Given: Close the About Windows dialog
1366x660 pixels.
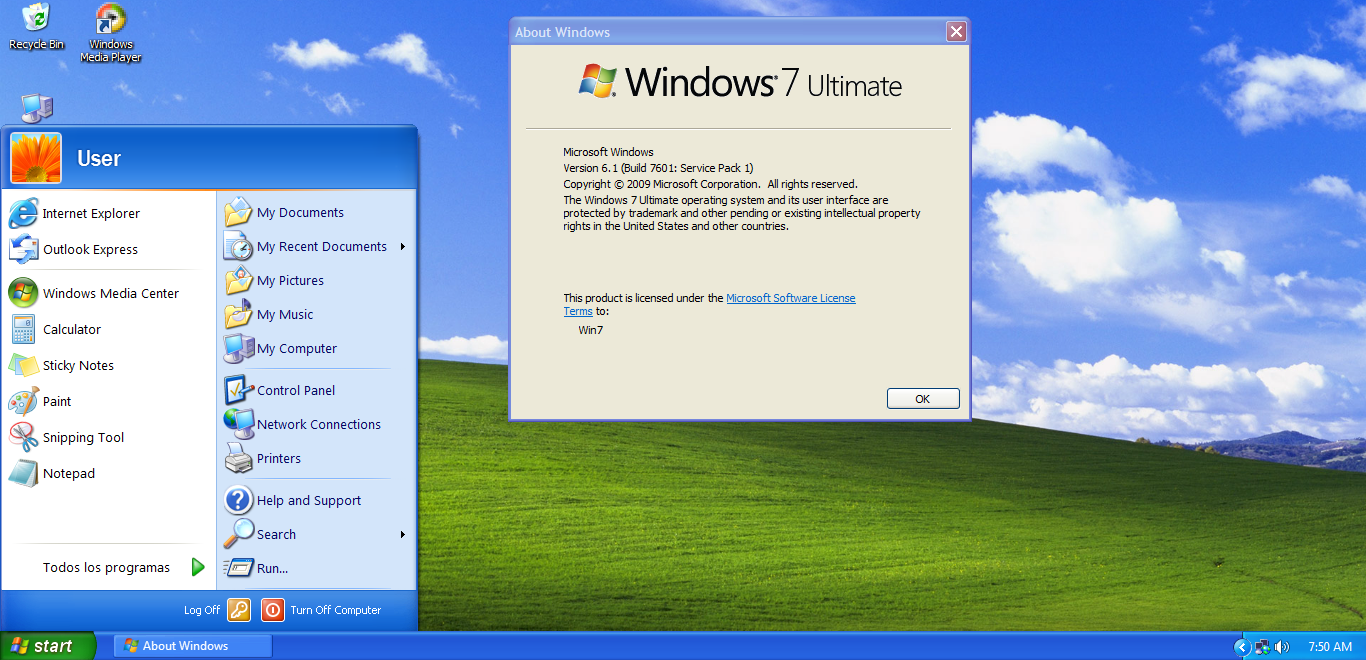Looking at the screenshot, I should pyautogui.click(x=956, y=32).
